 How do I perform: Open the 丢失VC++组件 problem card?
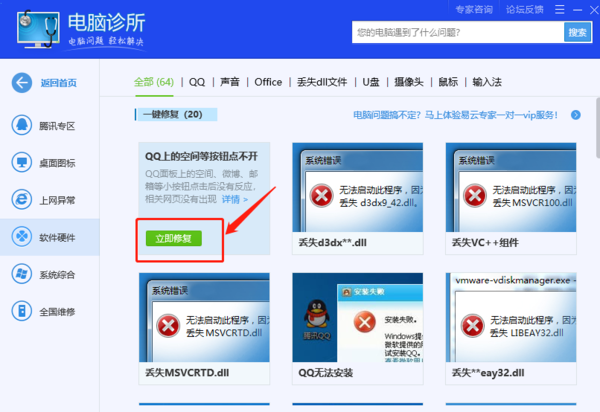511,198
